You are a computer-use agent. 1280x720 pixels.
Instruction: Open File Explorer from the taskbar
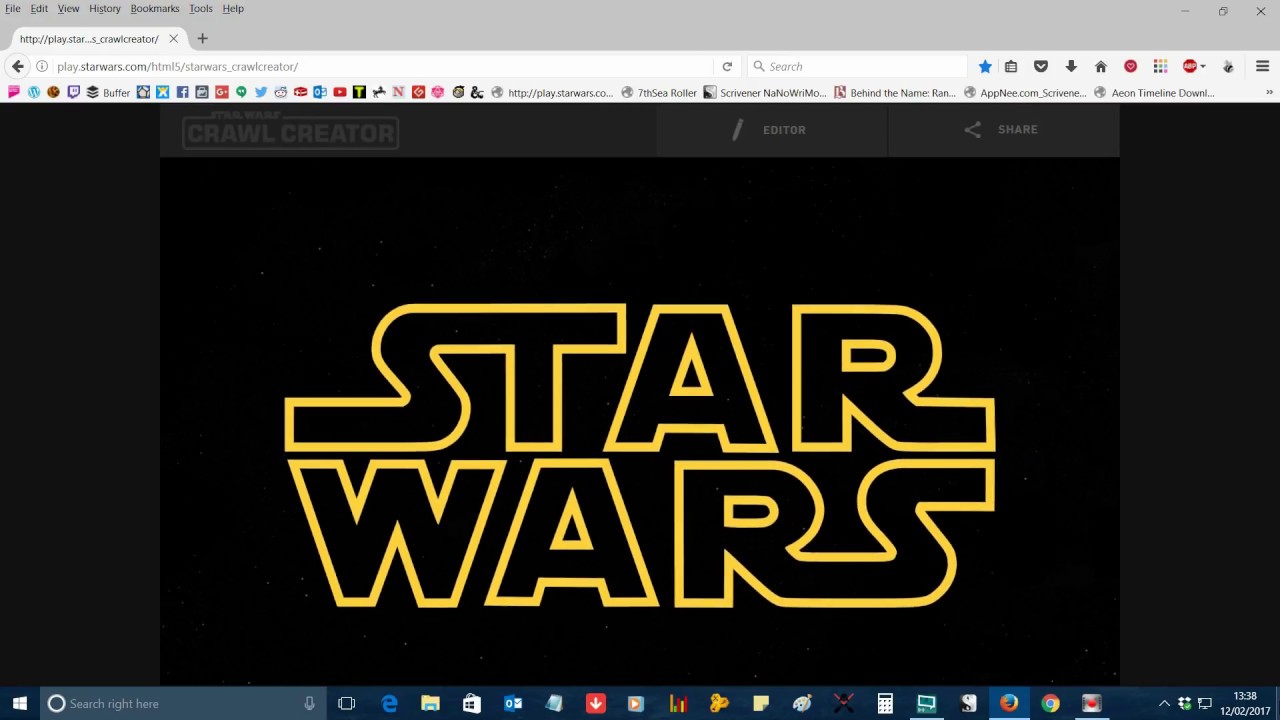(430, 703)
